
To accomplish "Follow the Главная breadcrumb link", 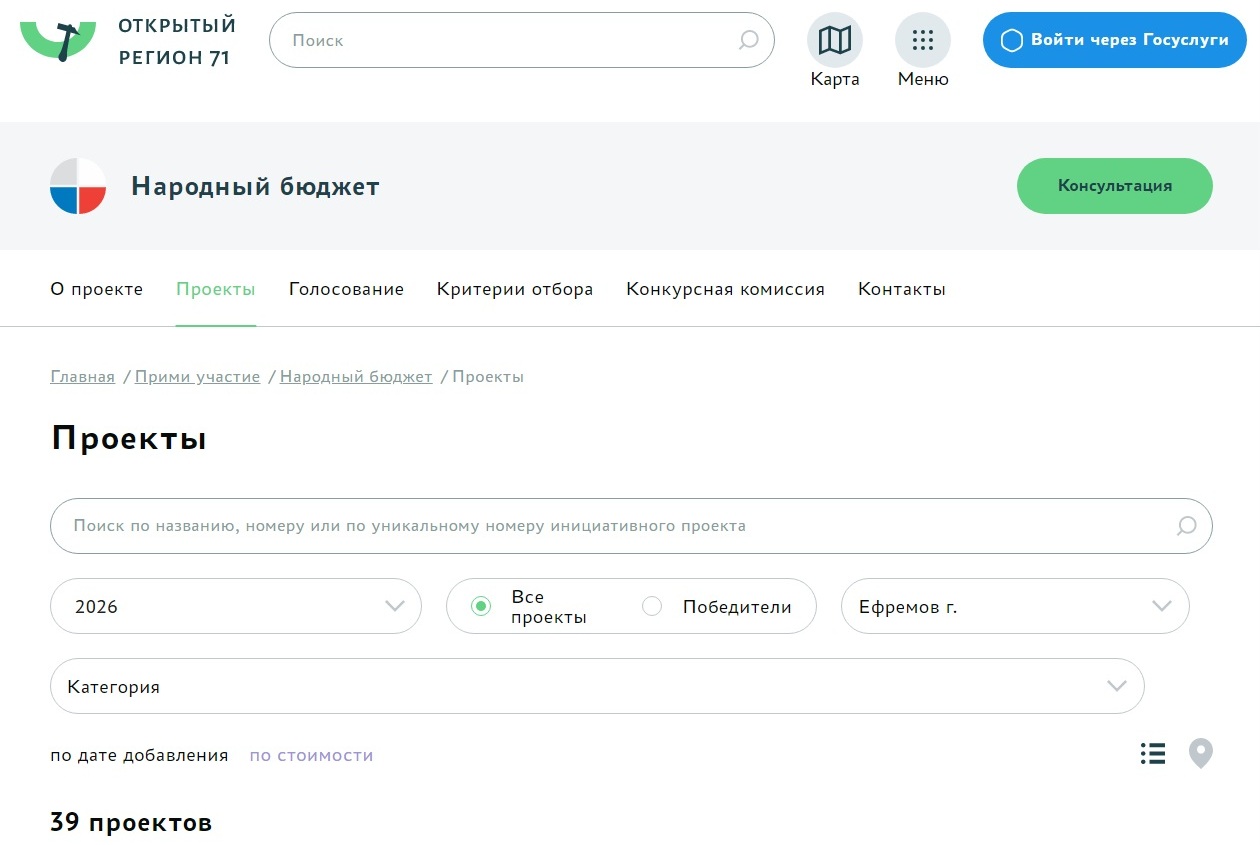I will (81, 376).
